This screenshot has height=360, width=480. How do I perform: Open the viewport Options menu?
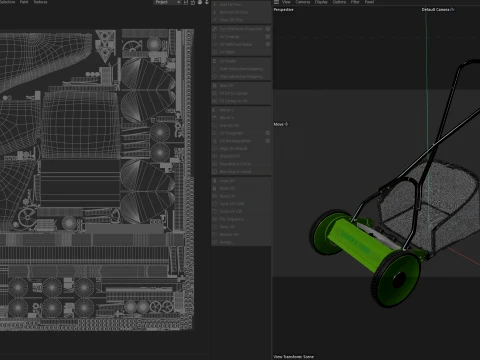[339, 2]
